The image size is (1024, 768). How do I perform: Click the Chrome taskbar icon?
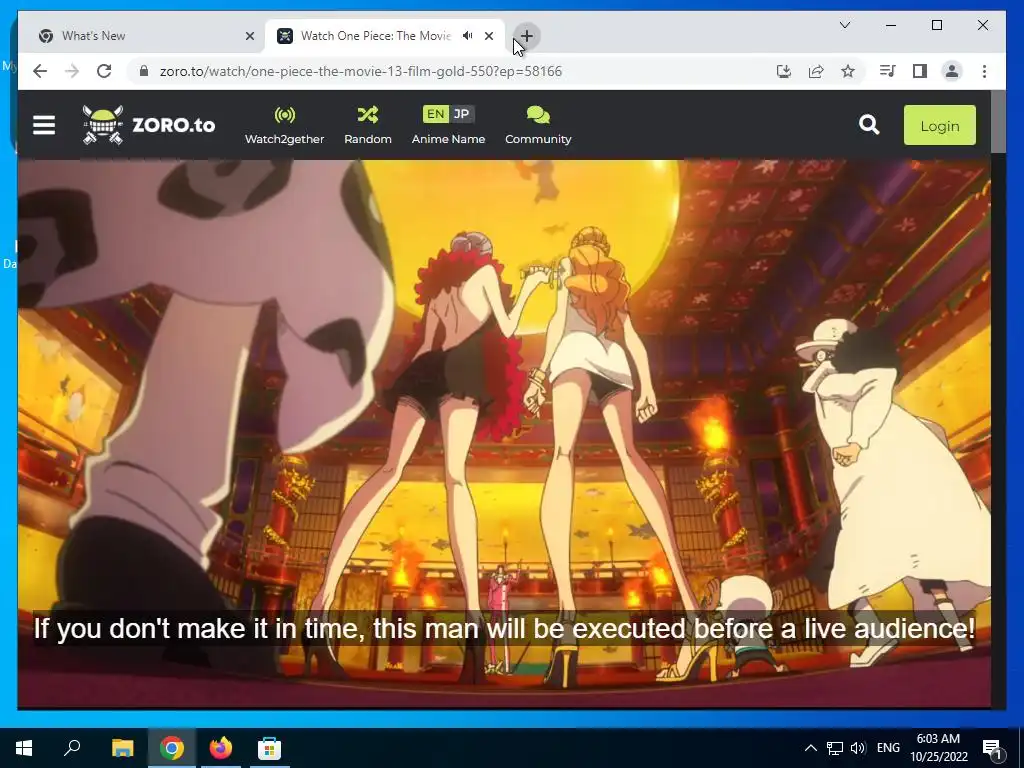(172, 748)
